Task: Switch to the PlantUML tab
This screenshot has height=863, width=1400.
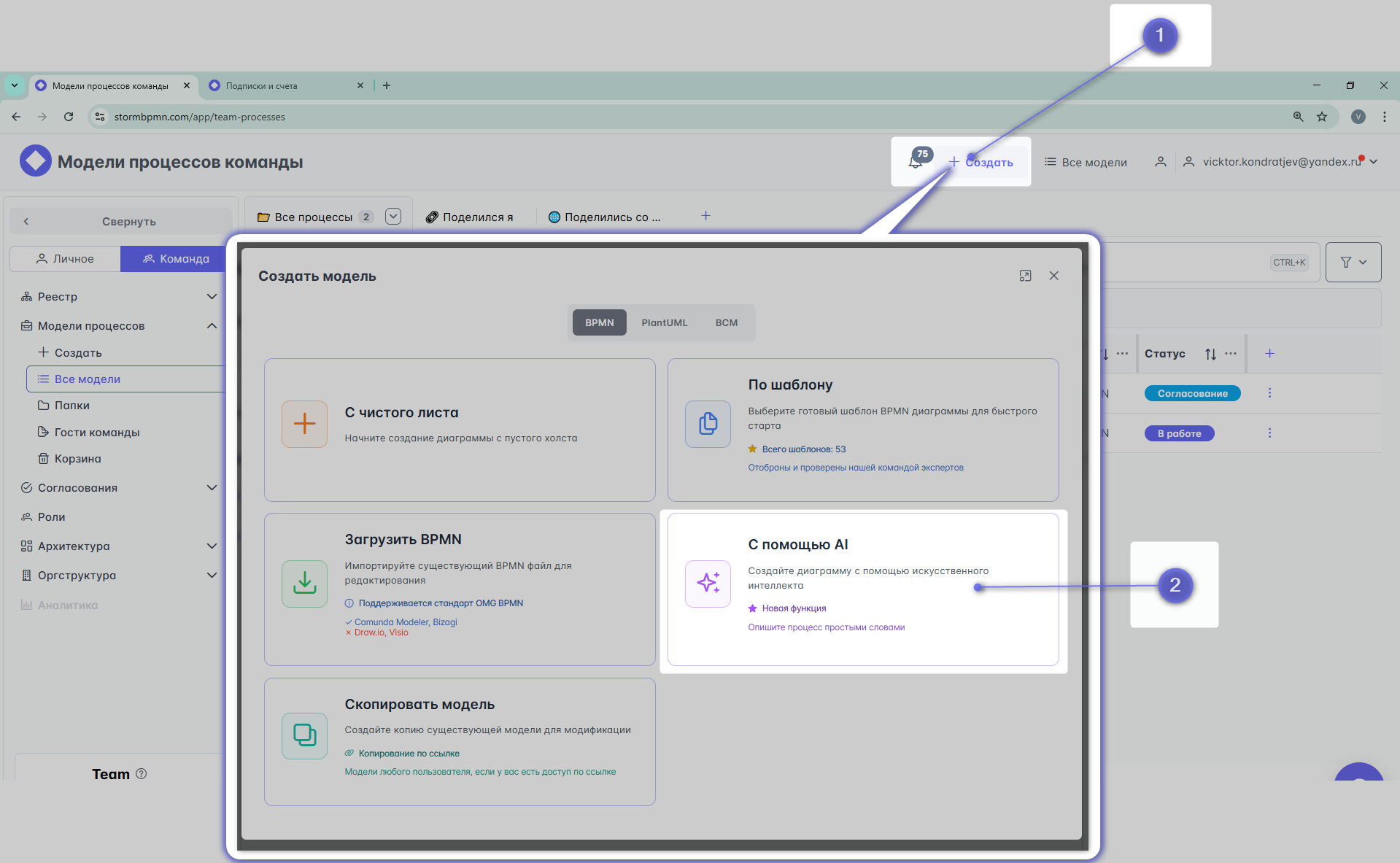Action: click(x=664, y=322)
